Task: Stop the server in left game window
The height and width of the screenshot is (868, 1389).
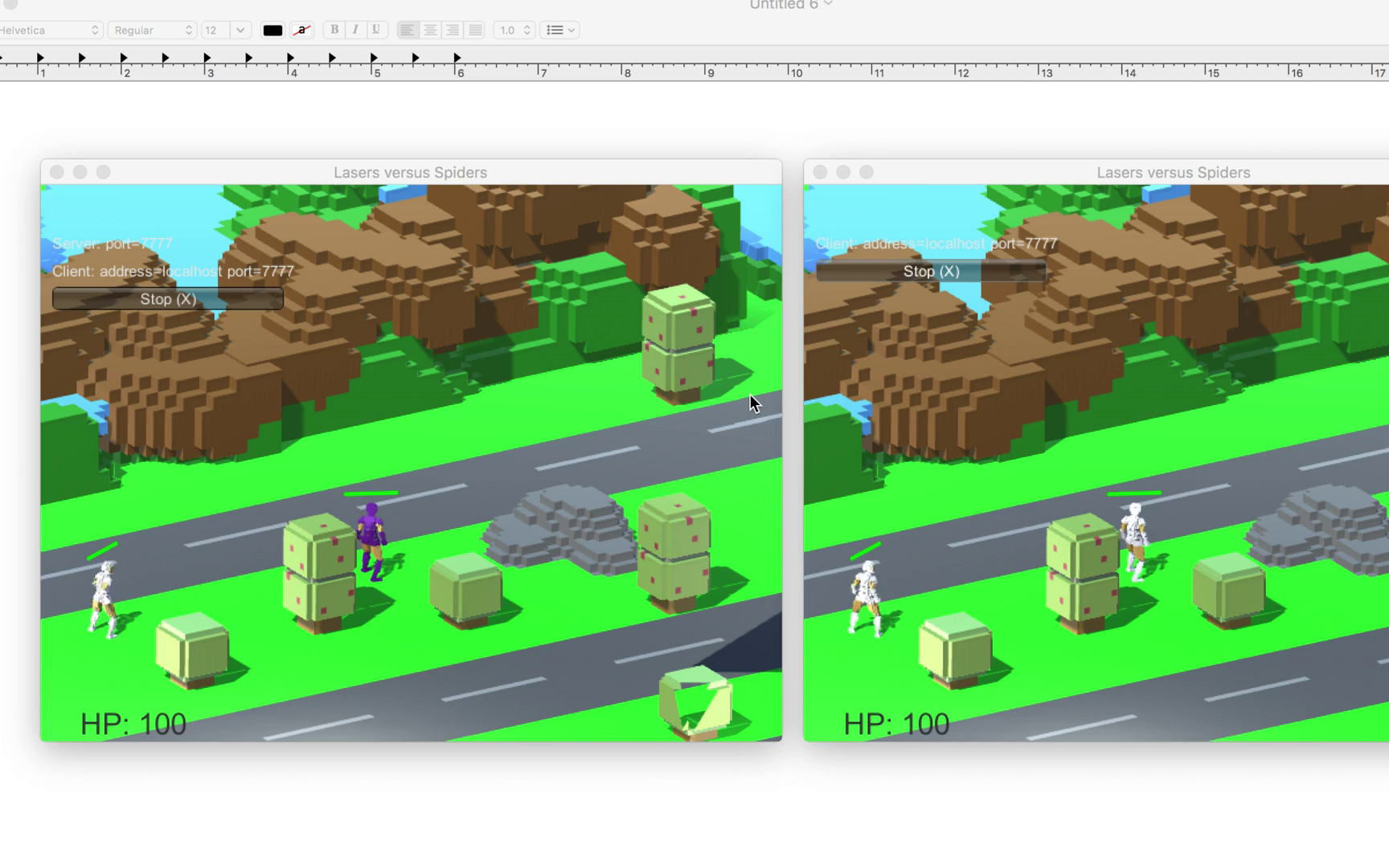Action: click(x=168, y=299)
